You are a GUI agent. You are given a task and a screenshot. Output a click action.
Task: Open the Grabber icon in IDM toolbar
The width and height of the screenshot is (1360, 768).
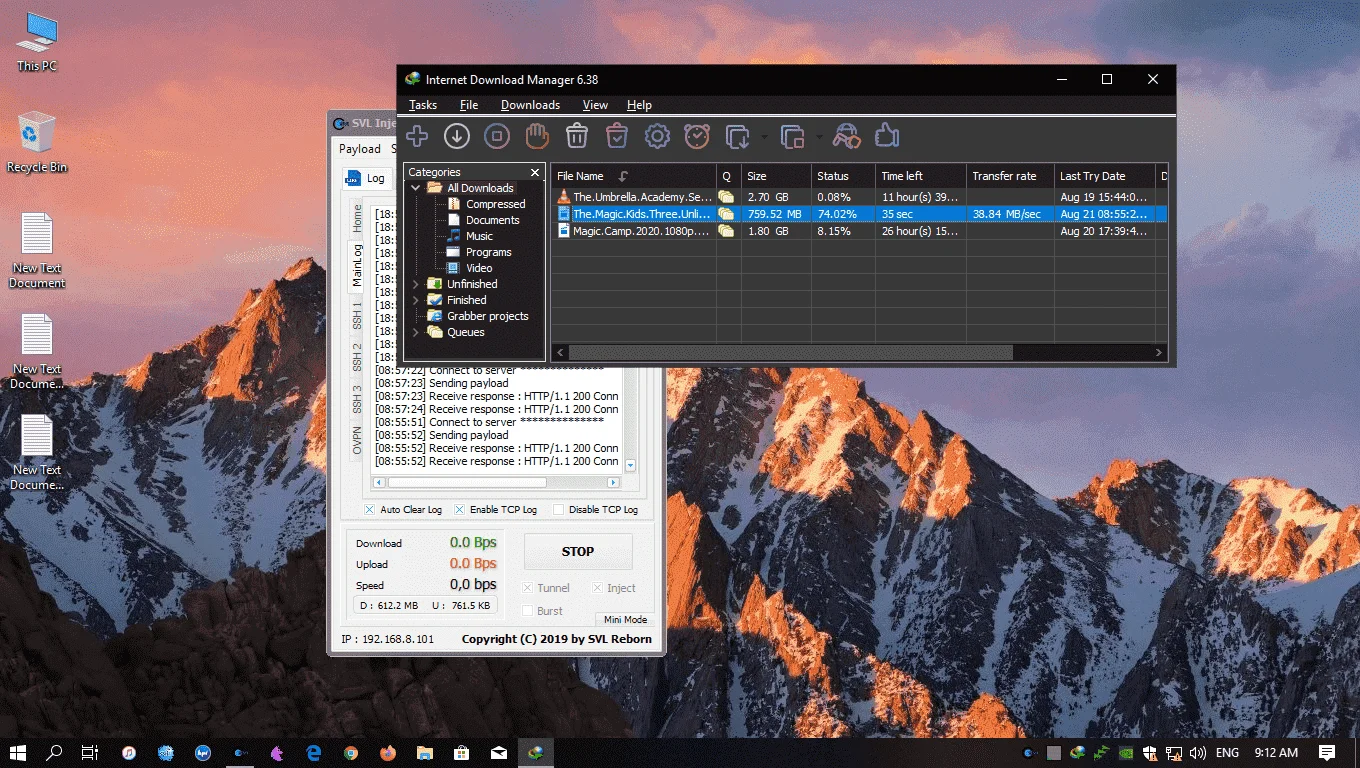coord(846,136)
